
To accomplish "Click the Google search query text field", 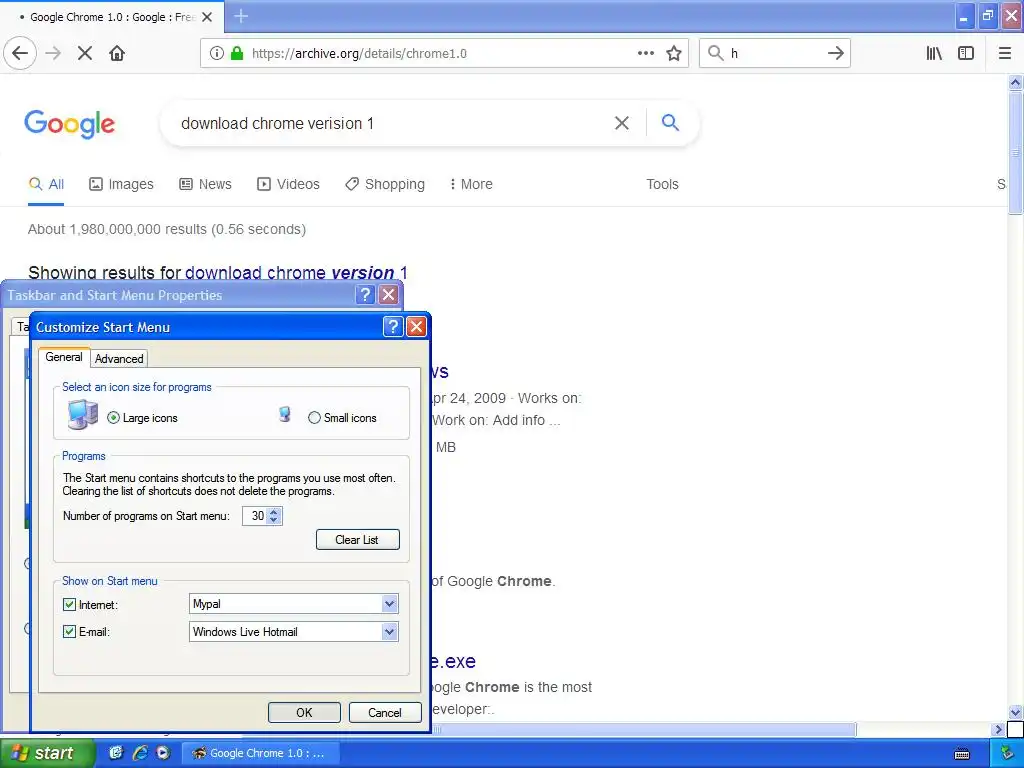I will point(393,123).
